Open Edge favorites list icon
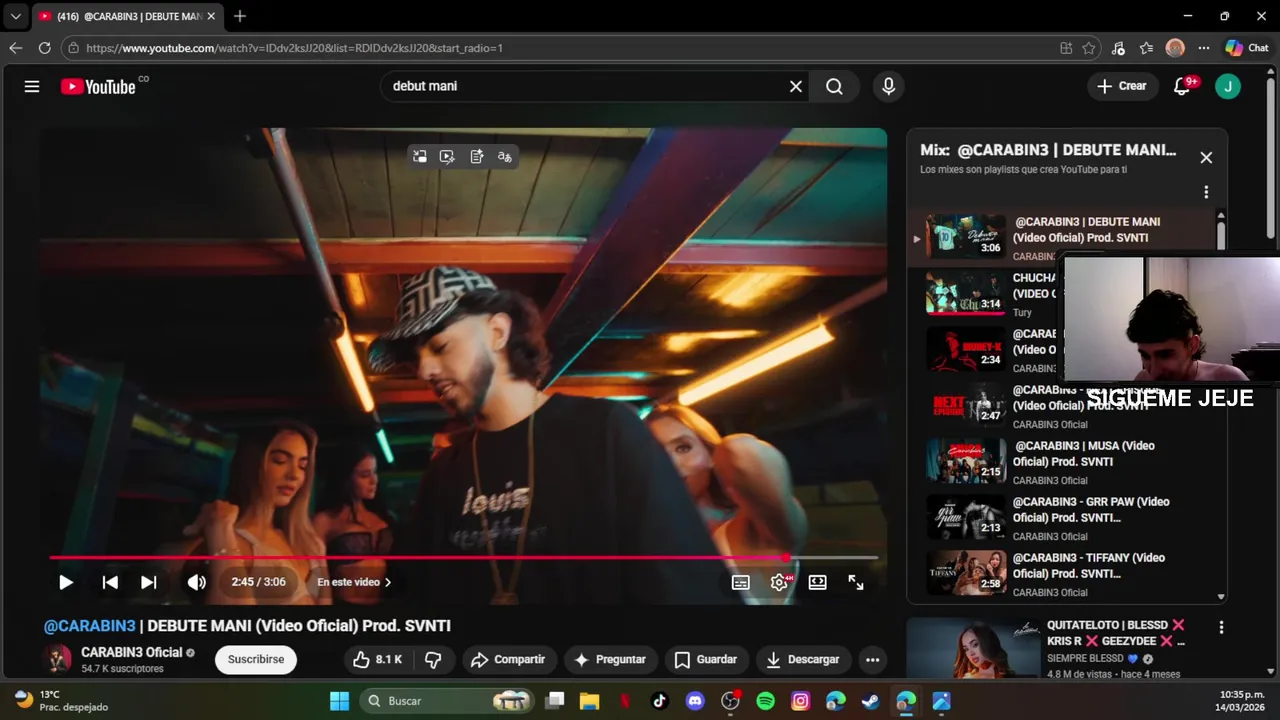Screen dimensions: 1280x720 coord(1147,48)
